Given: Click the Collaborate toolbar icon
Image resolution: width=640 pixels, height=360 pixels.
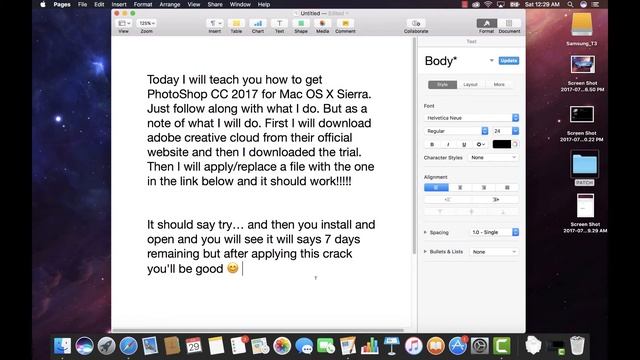Looking at the screenshot, I should 416,24.
